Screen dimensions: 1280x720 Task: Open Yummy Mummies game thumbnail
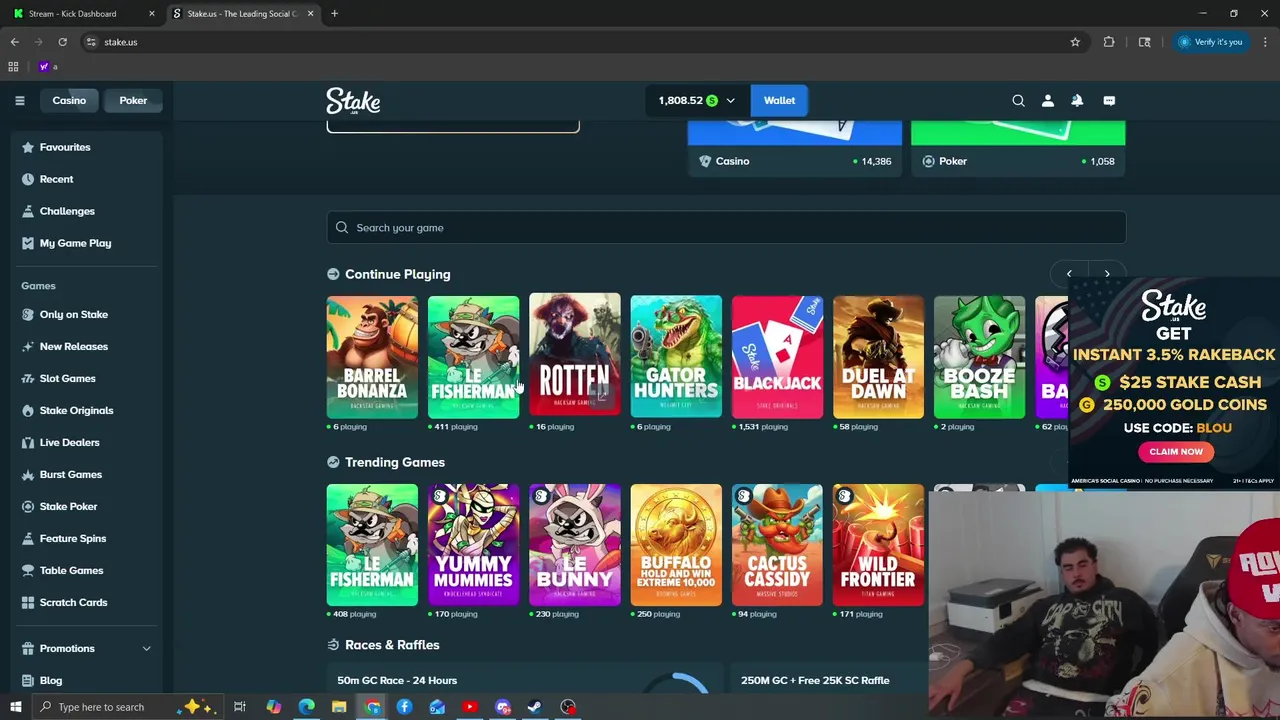[473, 545]
